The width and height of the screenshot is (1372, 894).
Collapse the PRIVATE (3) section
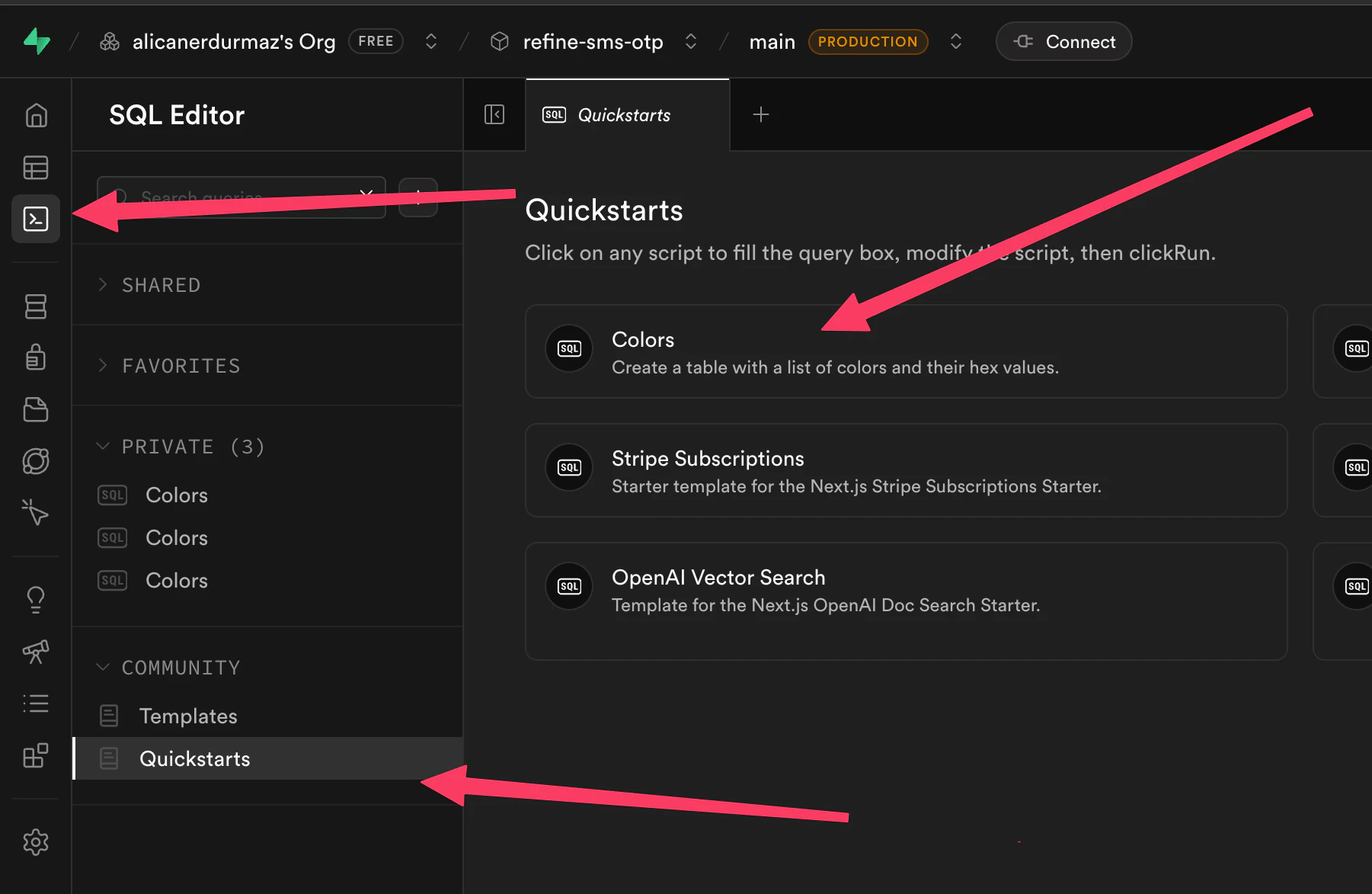193,447
